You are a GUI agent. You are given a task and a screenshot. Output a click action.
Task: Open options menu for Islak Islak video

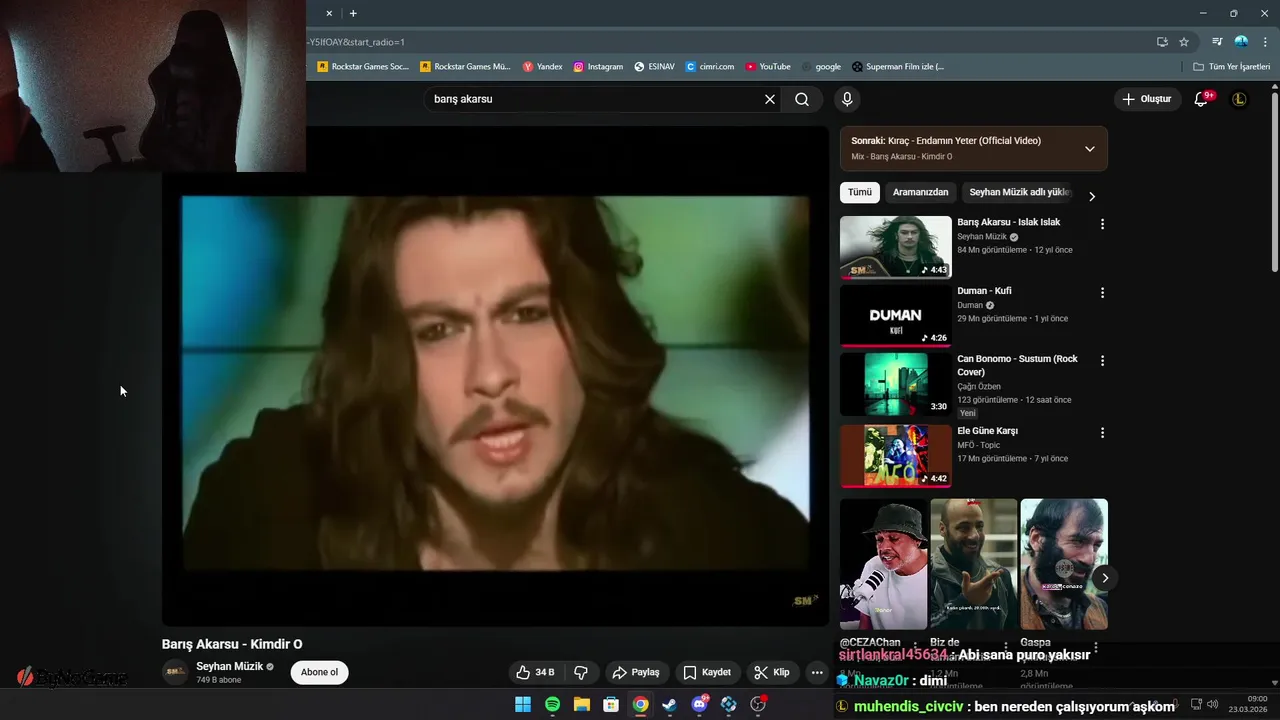point(1102,224)
